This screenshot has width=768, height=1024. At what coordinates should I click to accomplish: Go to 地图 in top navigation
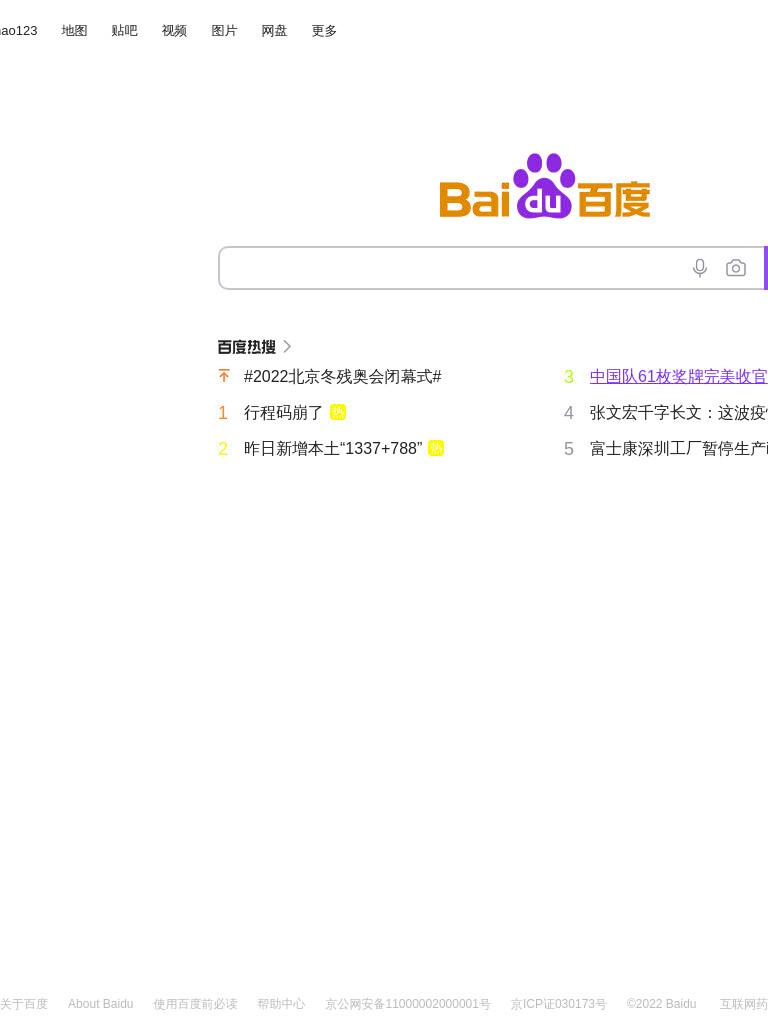(x=74, y=31)
